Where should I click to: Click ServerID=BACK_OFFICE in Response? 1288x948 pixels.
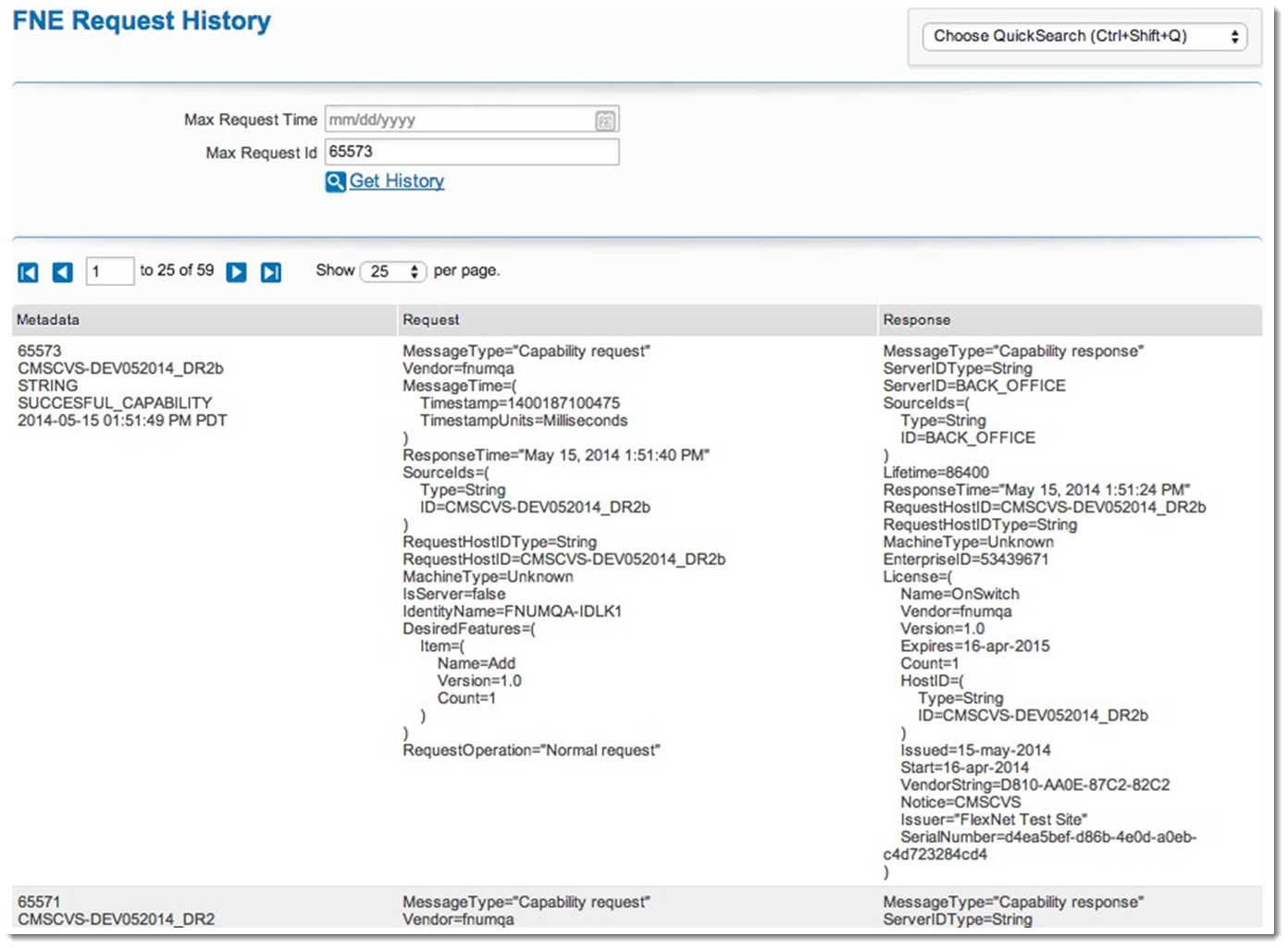pyautogui.click(x=974, y=386)
